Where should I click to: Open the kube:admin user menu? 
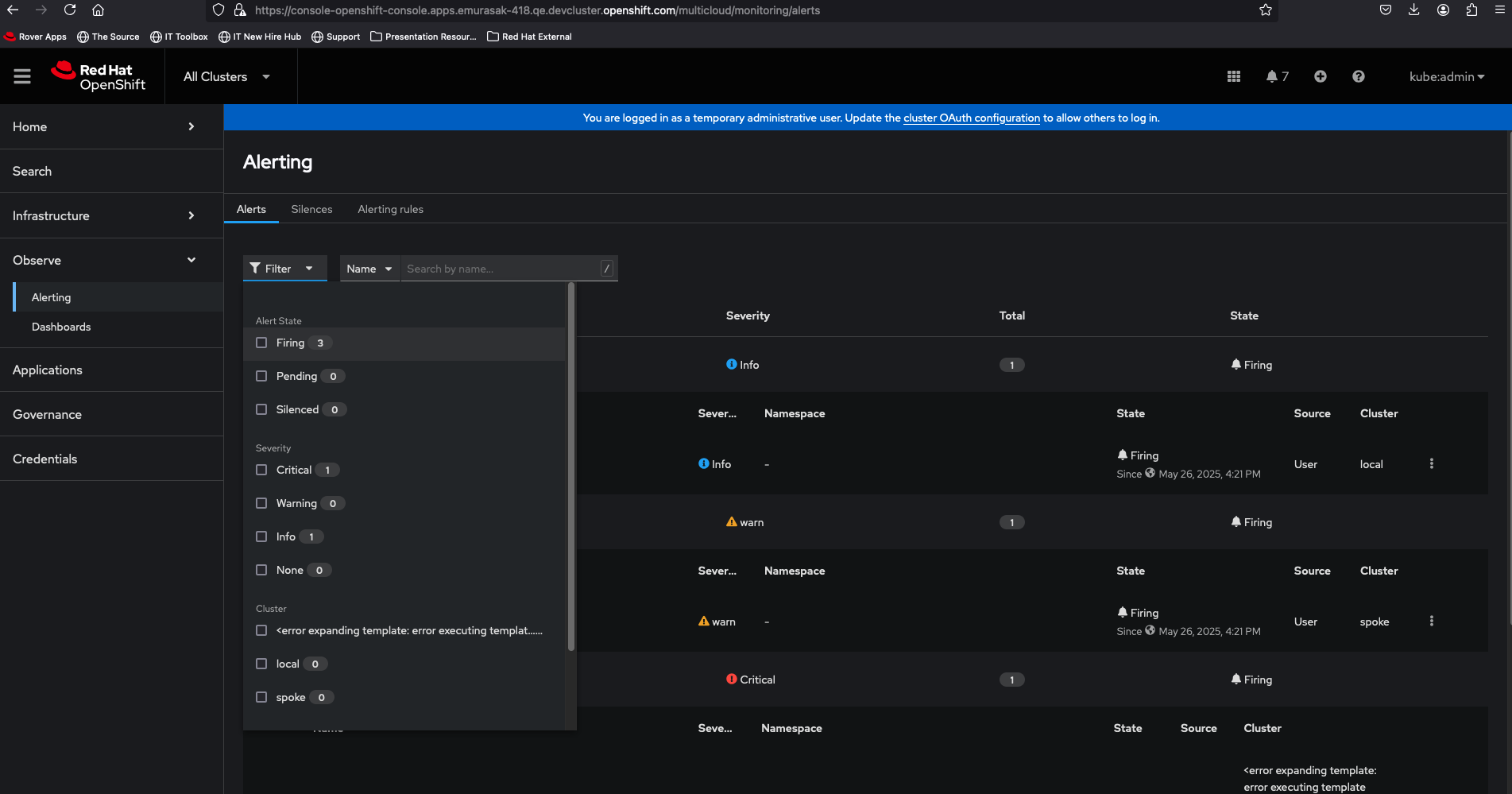(x=1447, y=76)
